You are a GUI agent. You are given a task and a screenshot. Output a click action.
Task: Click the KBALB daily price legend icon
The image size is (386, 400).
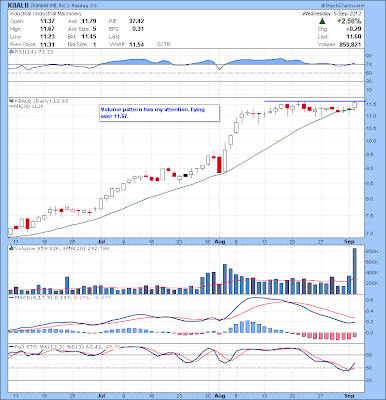11,101
